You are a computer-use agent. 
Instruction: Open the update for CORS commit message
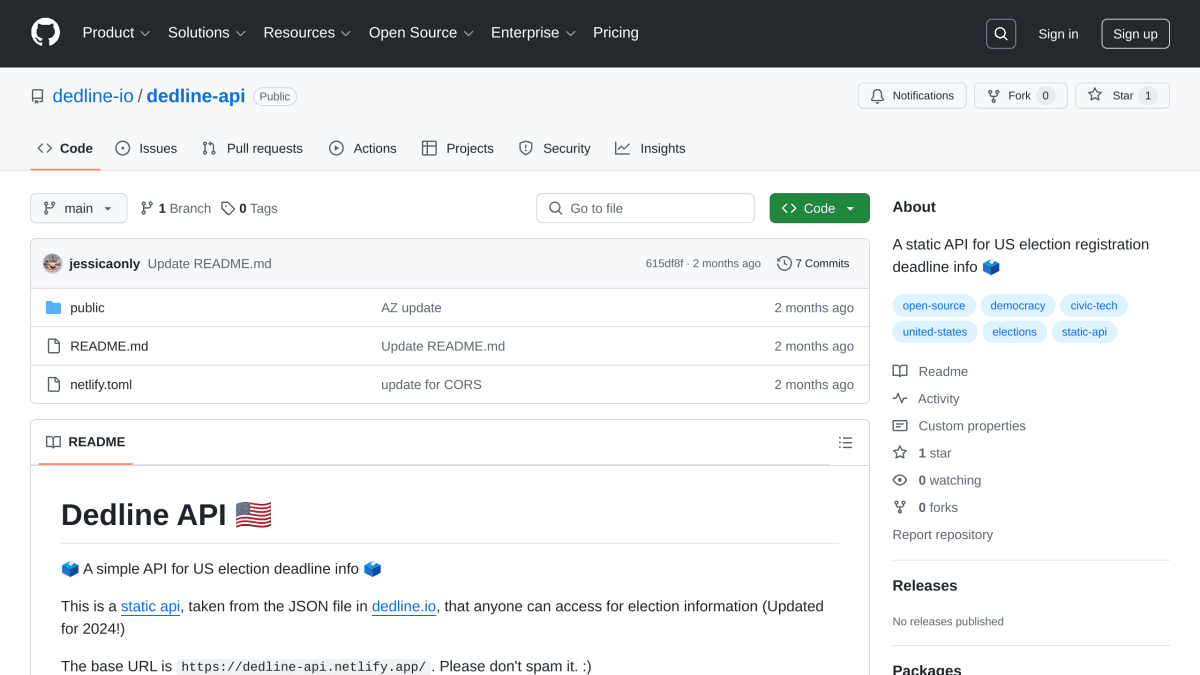pos(431,384)
